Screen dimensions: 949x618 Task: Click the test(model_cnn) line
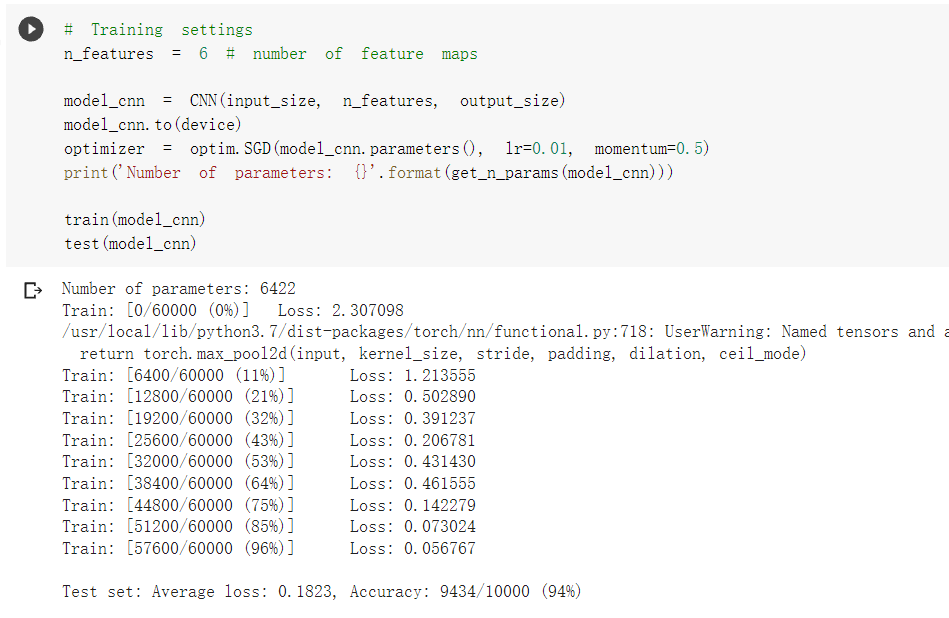click(x=130, y=243)
